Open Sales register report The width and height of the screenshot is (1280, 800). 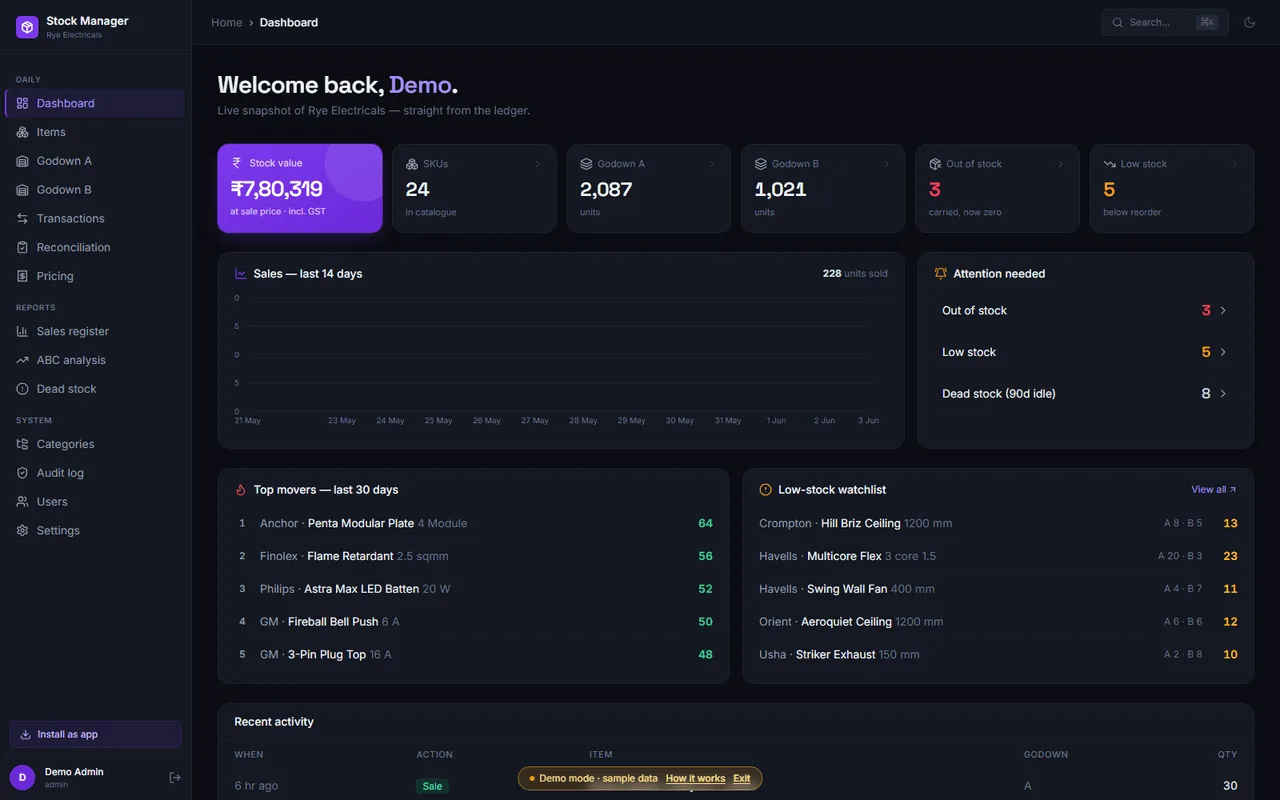coord(95,331)
